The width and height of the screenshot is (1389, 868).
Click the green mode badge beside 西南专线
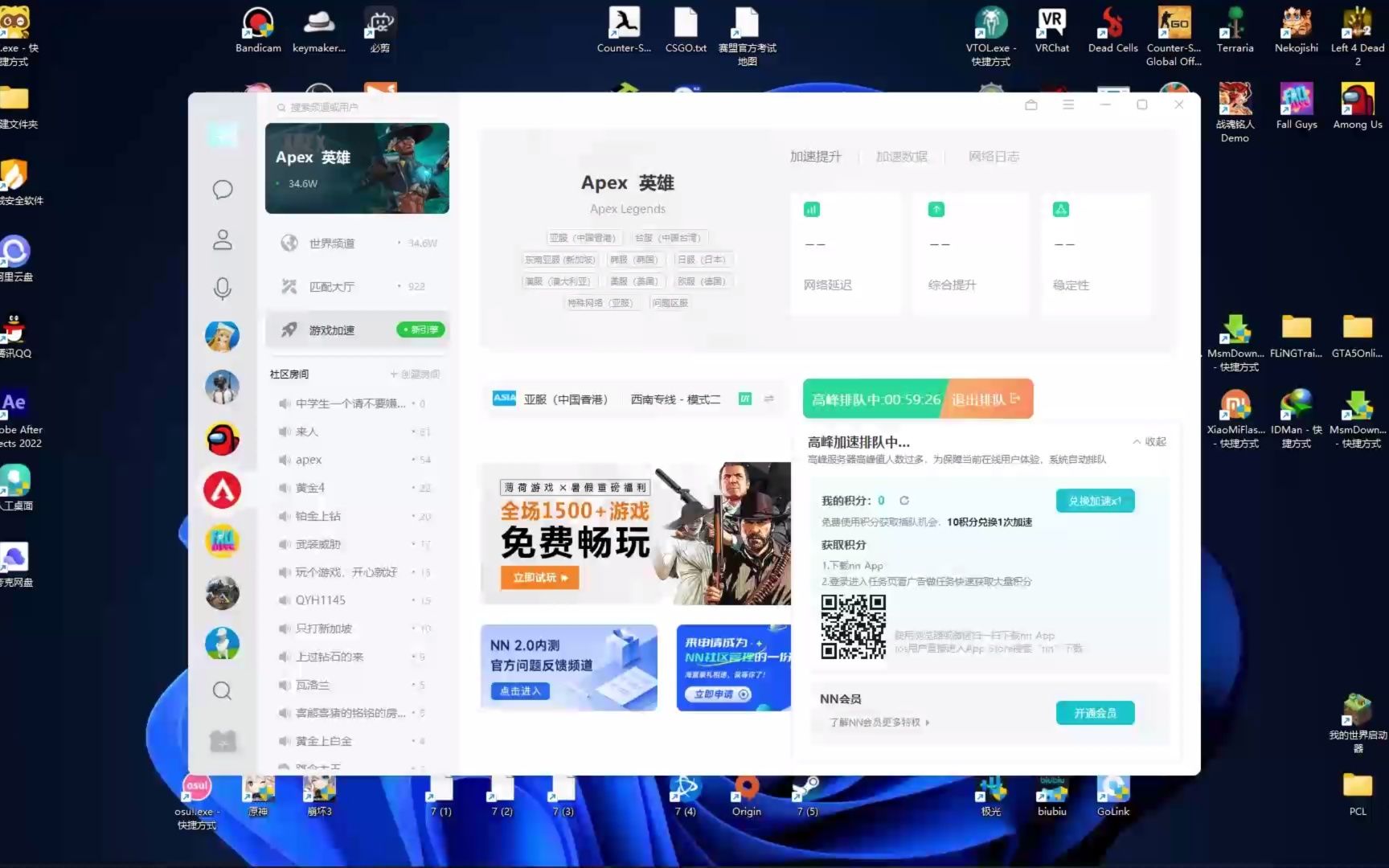click(x=745, y=399)
